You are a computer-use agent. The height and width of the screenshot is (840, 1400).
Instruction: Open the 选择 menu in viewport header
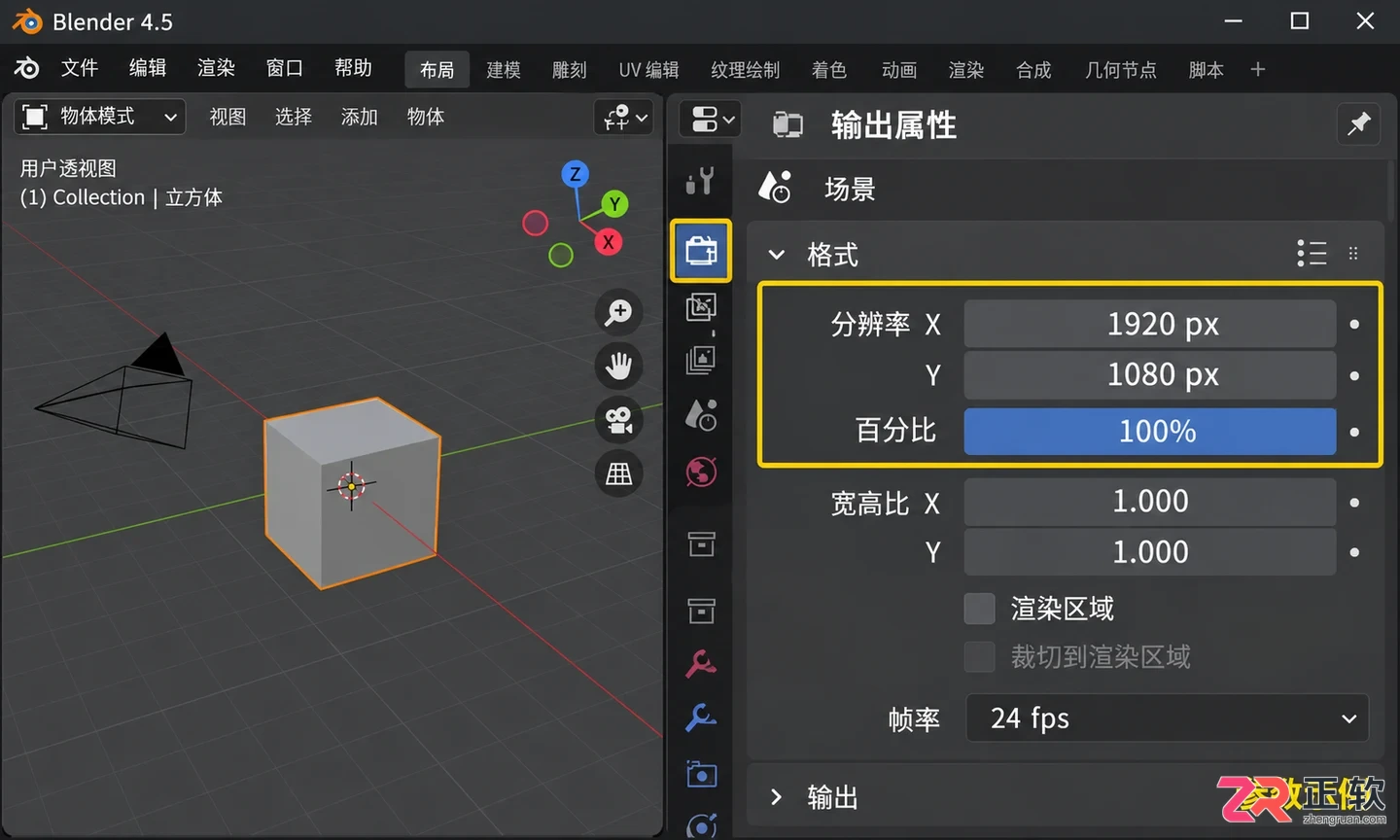coord(294,117)
